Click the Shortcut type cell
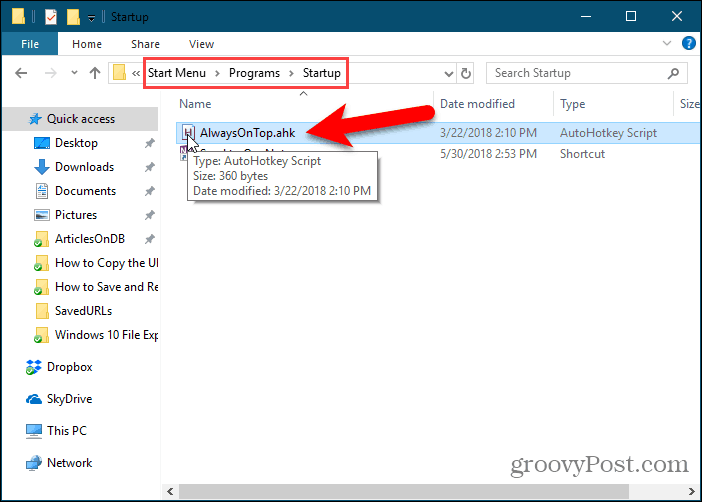The width and height of the screenshot is (702, 502). coord(582,154)
